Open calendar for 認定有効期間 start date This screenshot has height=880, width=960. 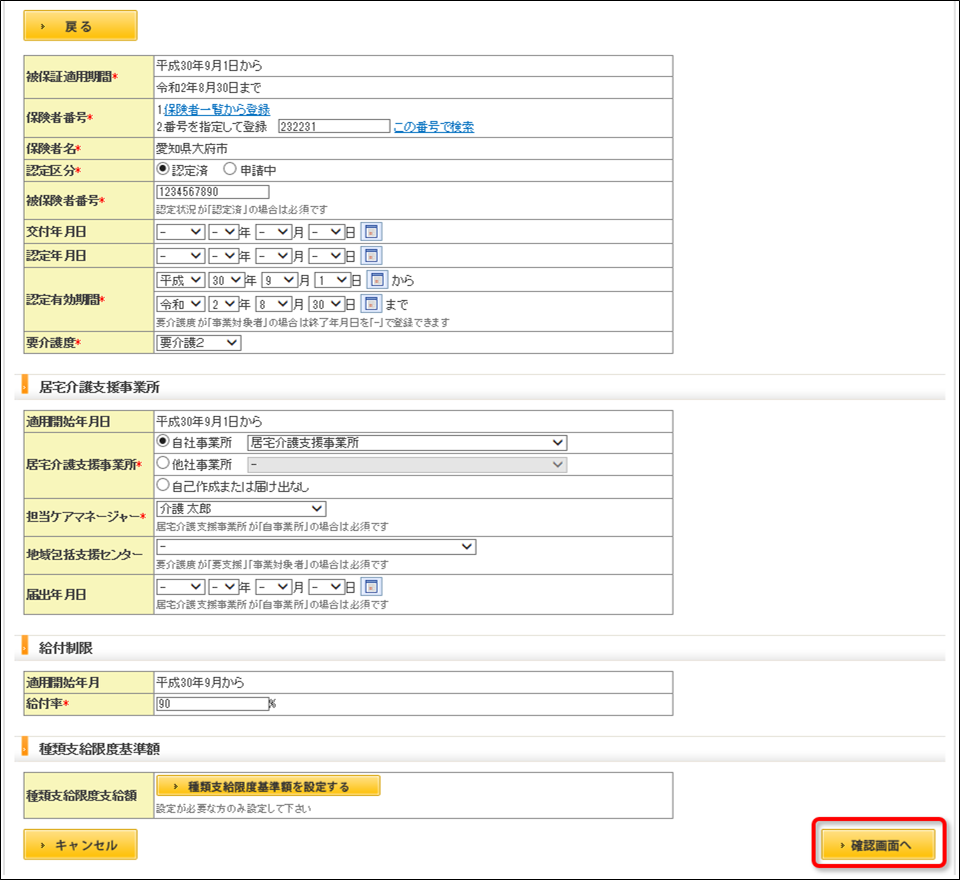pyautogui.click(x=377, y=280)
